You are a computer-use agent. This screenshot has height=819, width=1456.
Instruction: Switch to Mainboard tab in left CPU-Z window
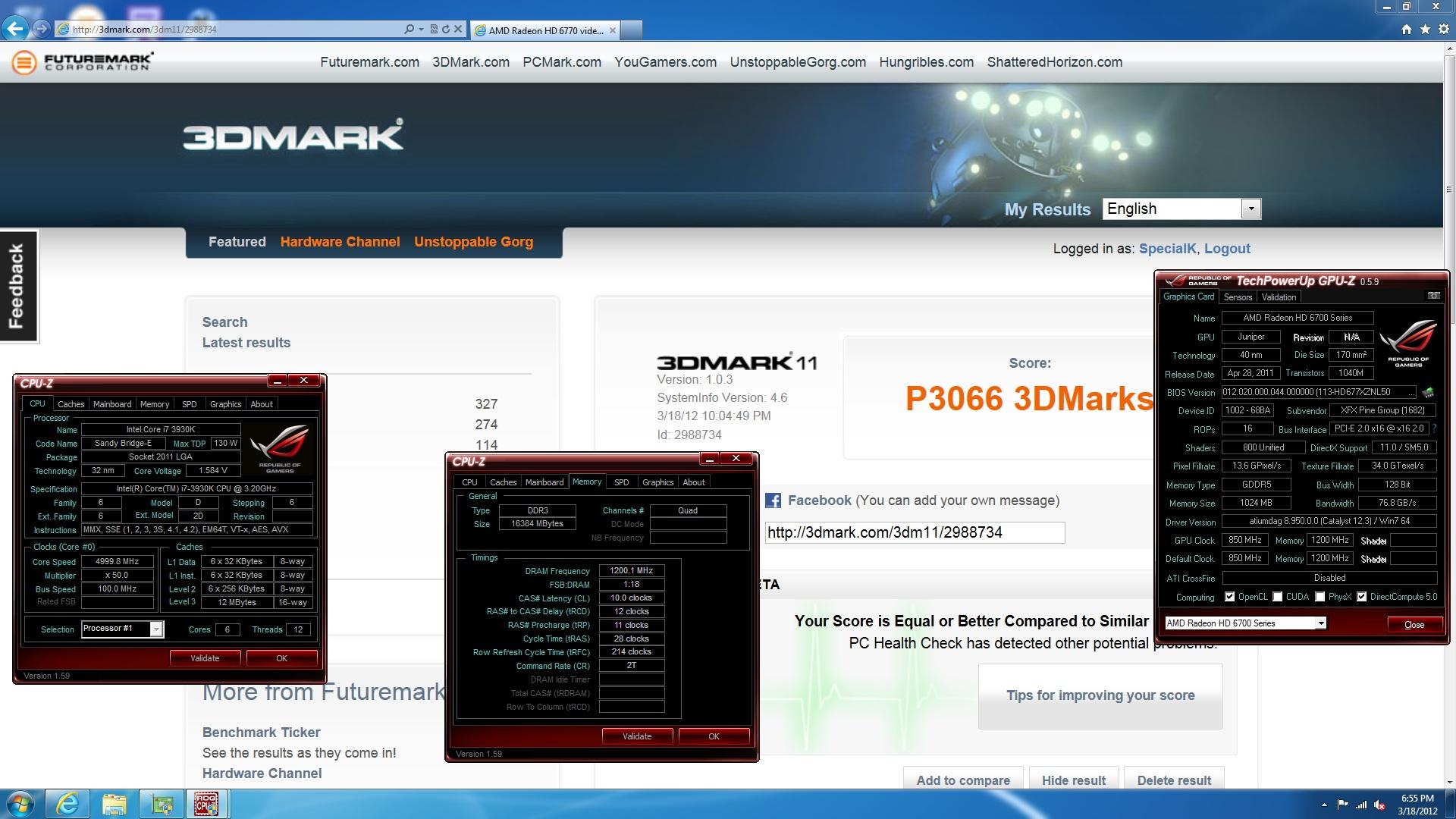(x=112, y=404)
